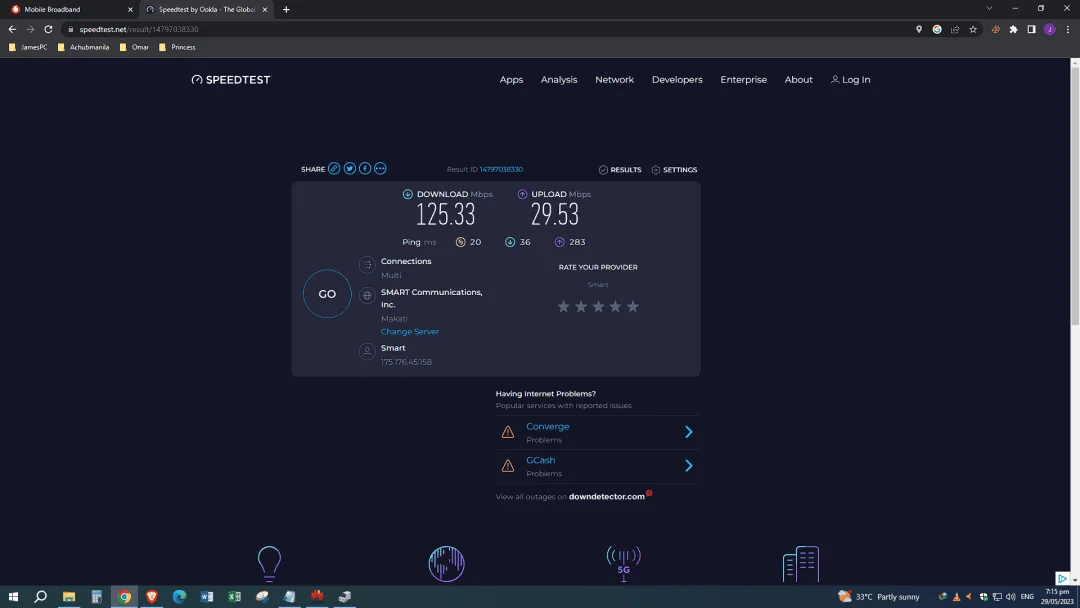Screen dimensions: 1080x608
Task: Open Chrome three-dot menu
Action: 1068,29
